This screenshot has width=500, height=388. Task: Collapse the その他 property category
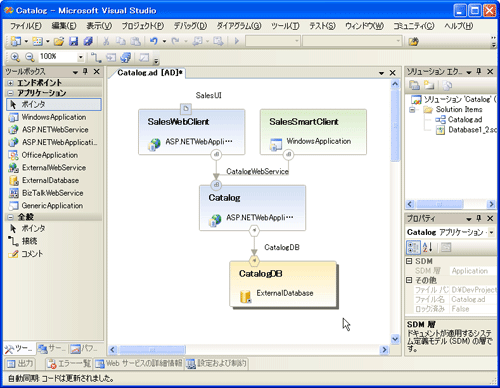pos(409,280)
